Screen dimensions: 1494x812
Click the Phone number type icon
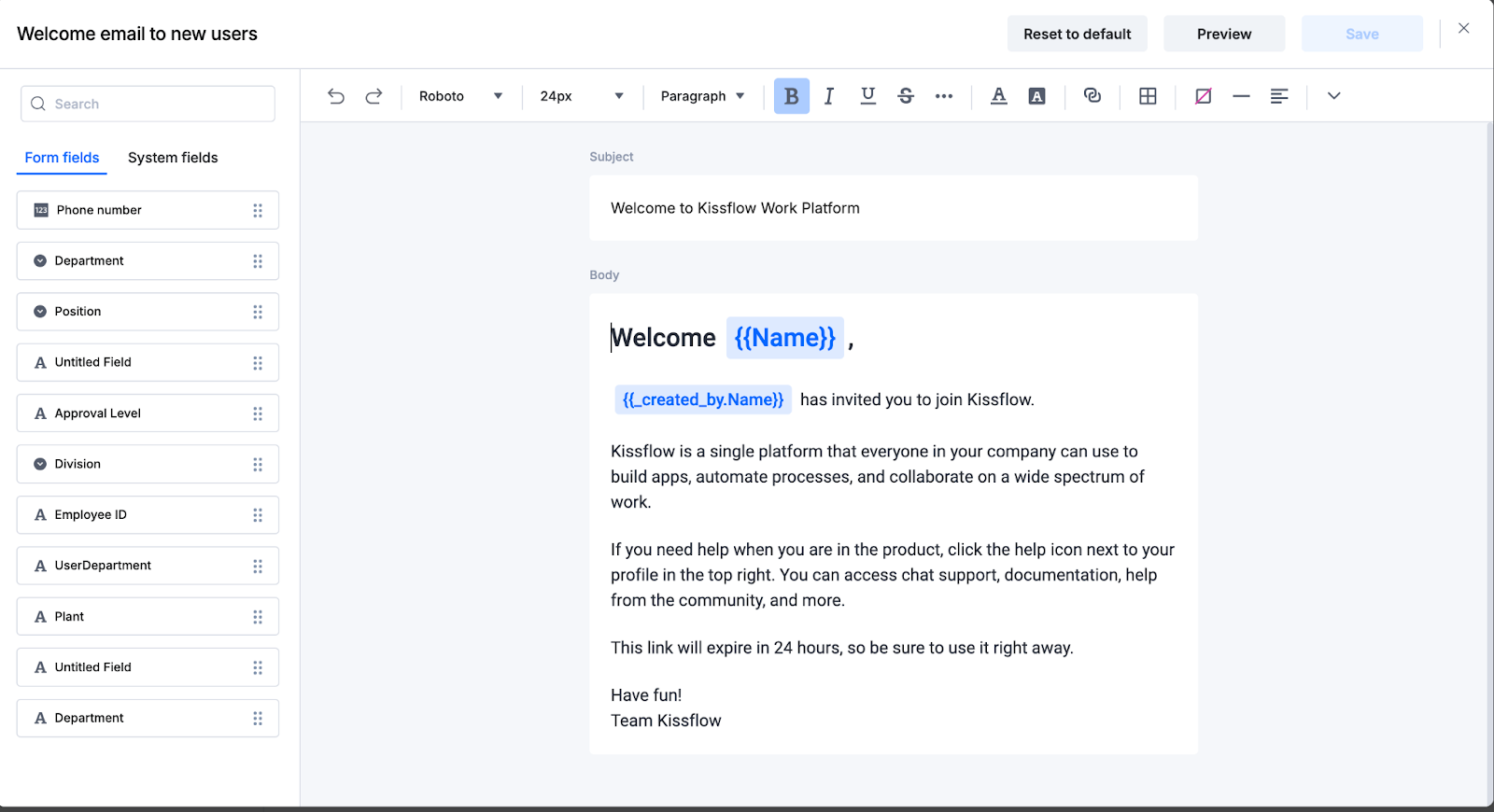(x=41, y=210)
